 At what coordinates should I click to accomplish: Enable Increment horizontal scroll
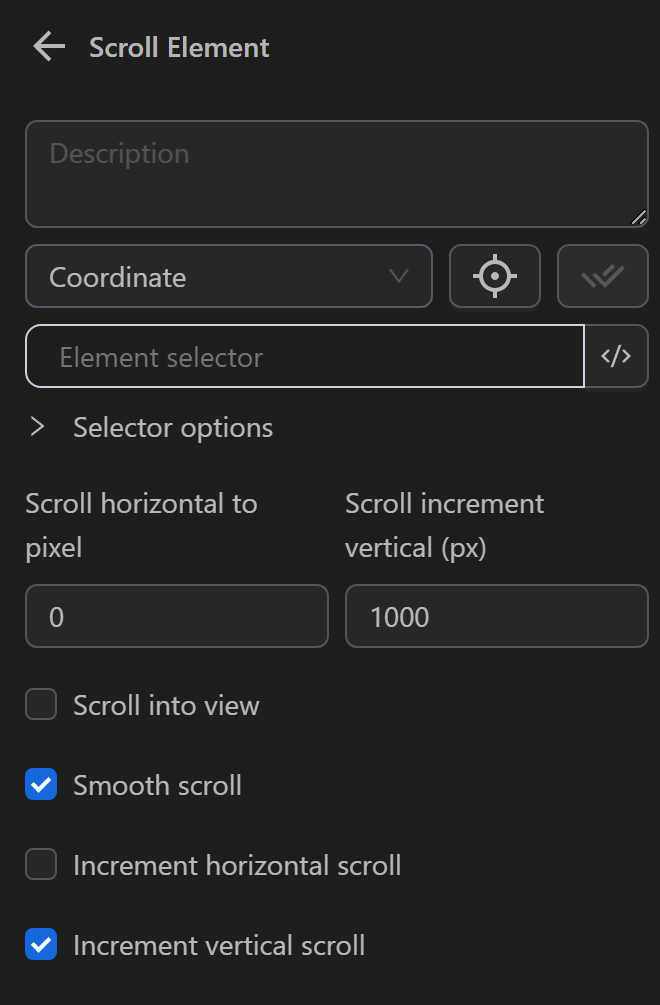coord(41,864)
